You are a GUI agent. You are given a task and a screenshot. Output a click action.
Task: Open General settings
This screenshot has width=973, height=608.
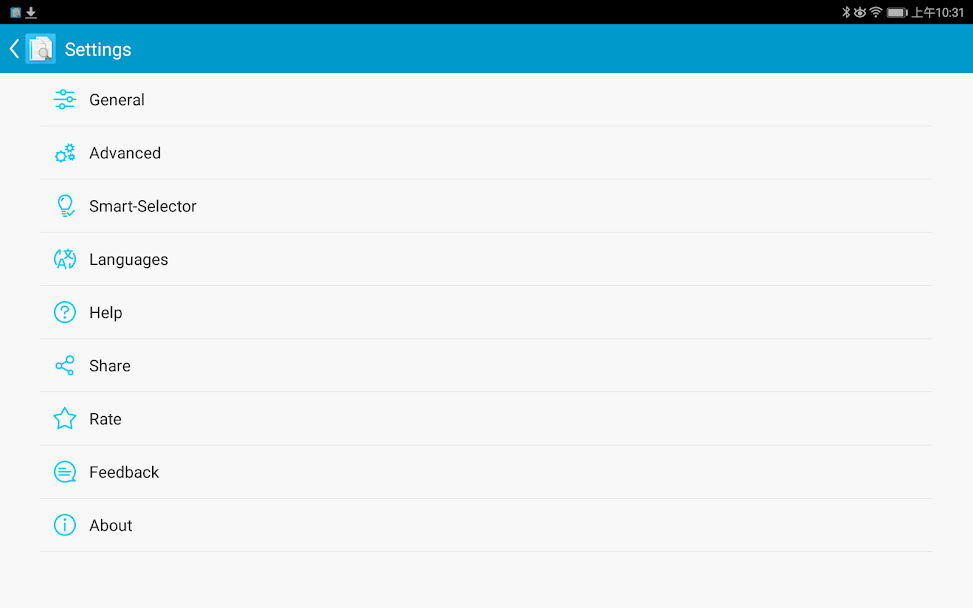[117, 100]
